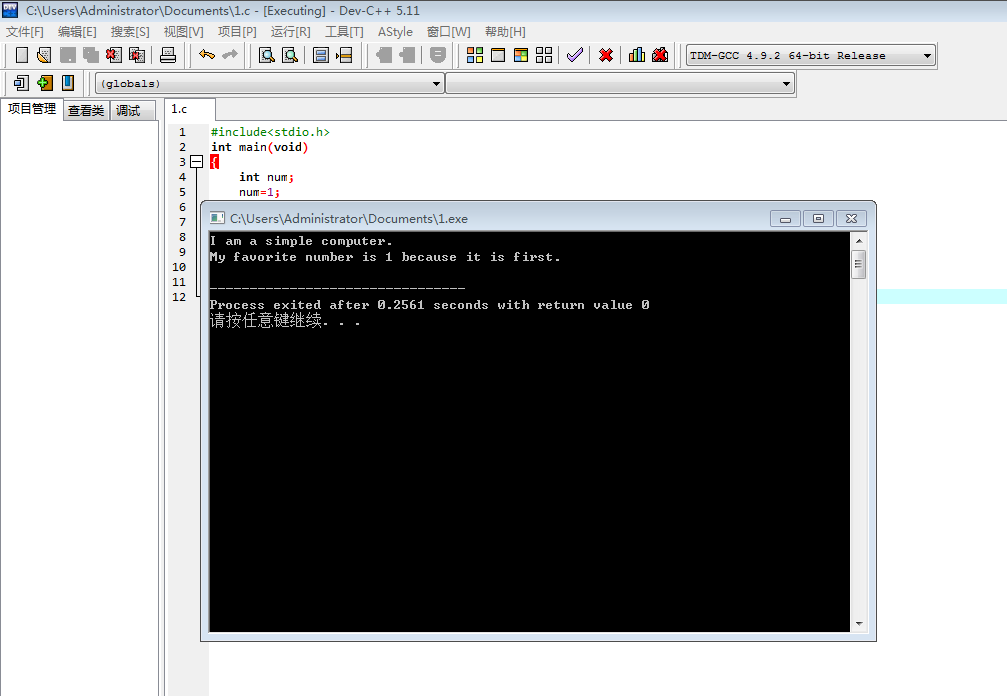Click the Close file icon

point(114,55)
